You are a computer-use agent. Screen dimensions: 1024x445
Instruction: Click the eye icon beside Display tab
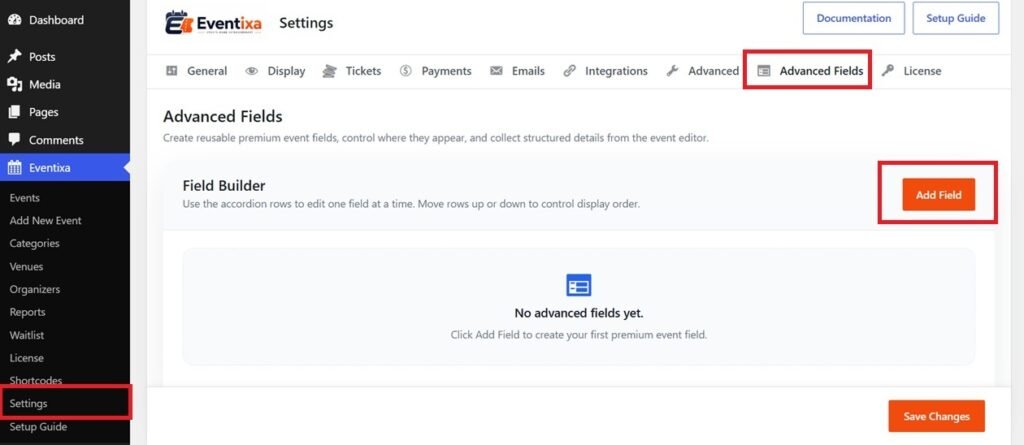251,71
